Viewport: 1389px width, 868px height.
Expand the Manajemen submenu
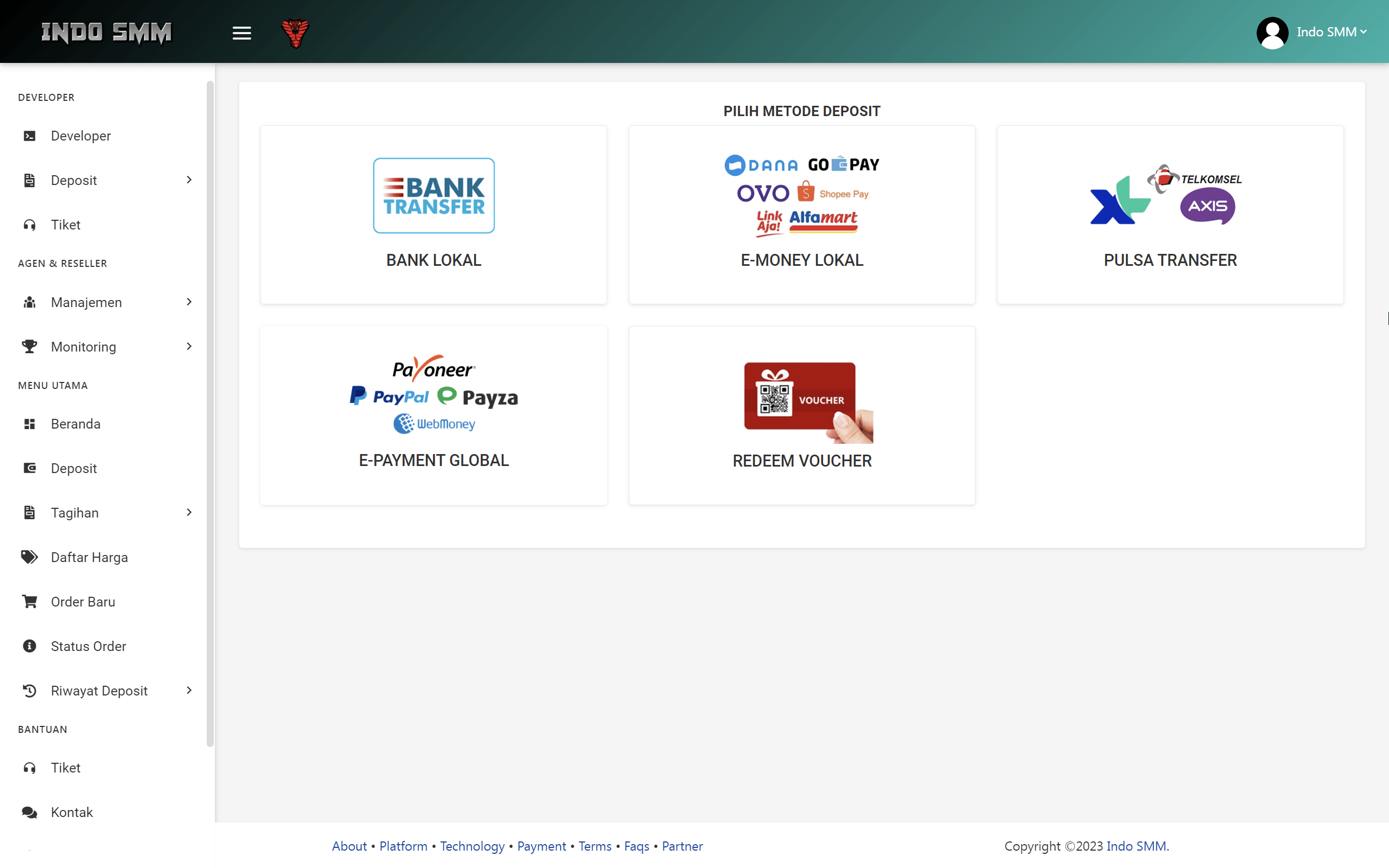click(x=189, y=302)
